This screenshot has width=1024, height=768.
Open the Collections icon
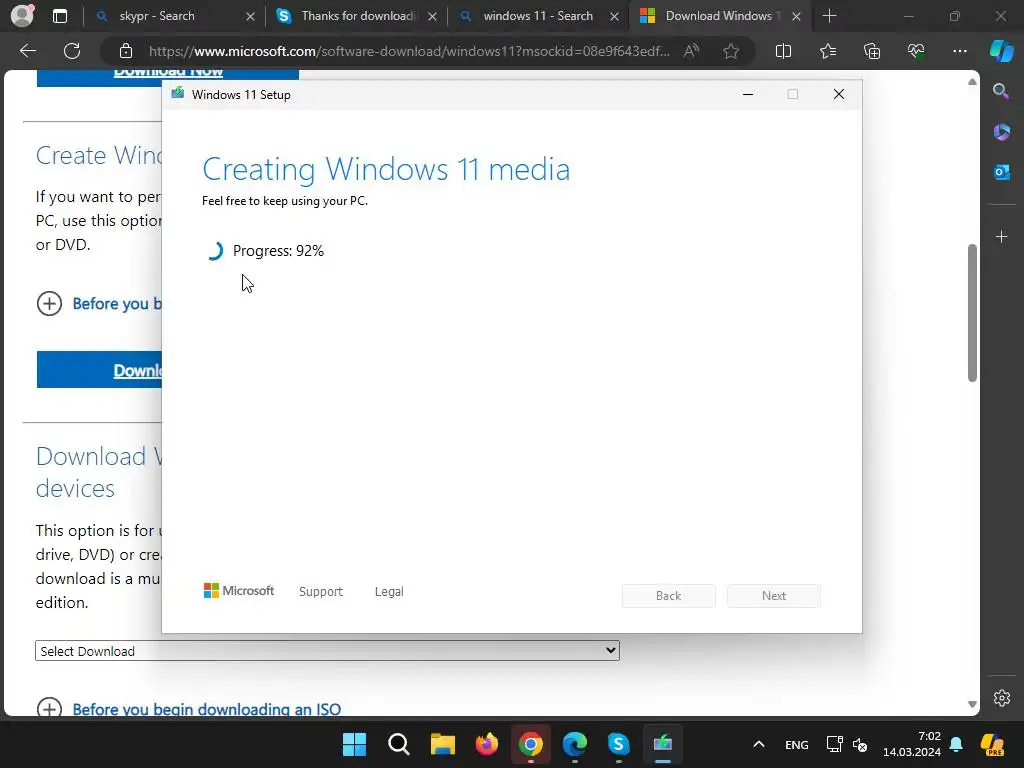872,51
